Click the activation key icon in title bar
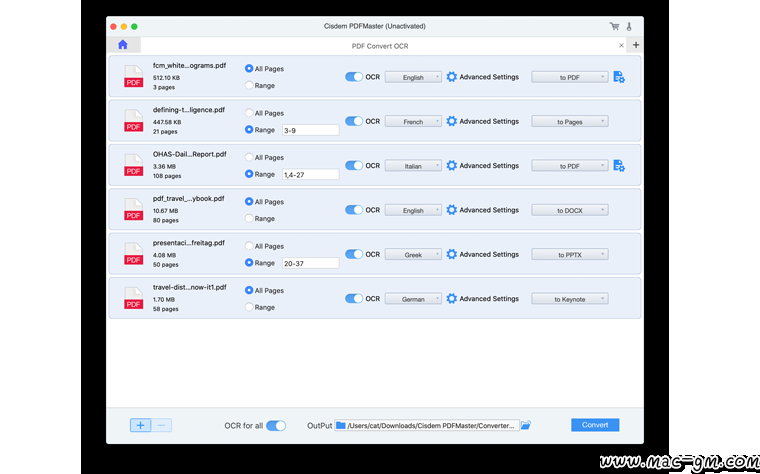 (x=629, y=26)
